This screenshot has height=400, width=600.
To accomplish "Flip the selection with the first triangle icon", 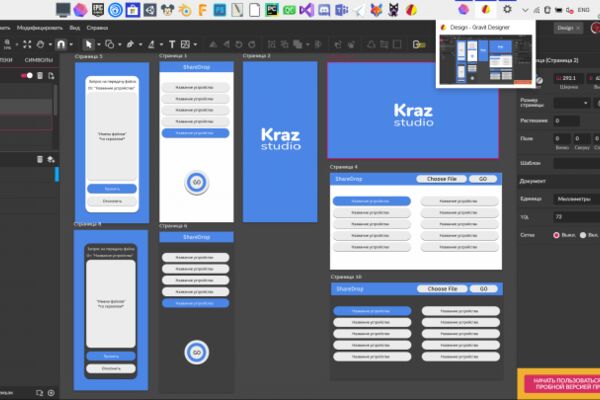I will click(x=213, y=44).
